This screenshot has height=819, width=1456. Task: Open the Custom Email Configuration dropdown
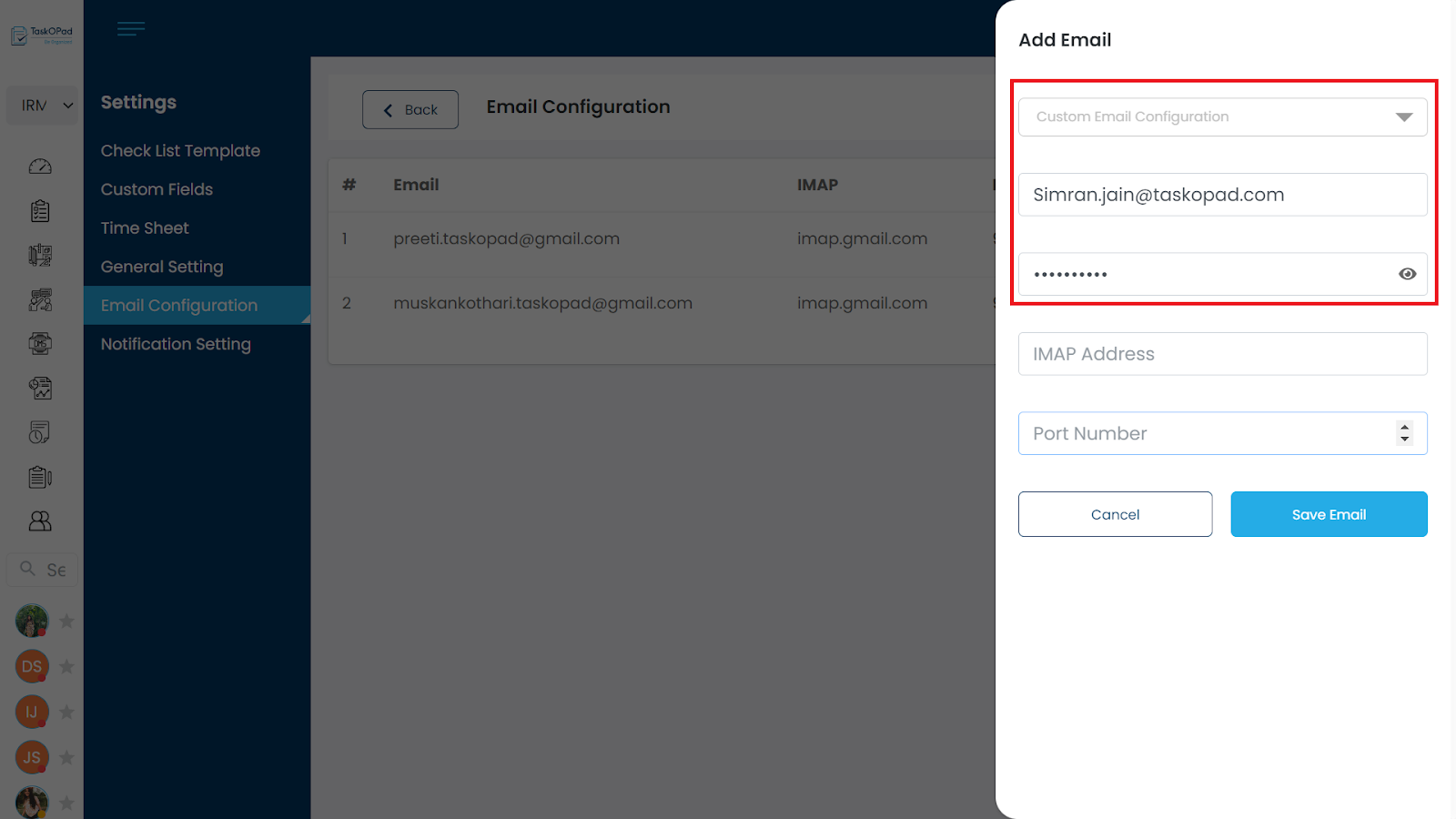1223,116
